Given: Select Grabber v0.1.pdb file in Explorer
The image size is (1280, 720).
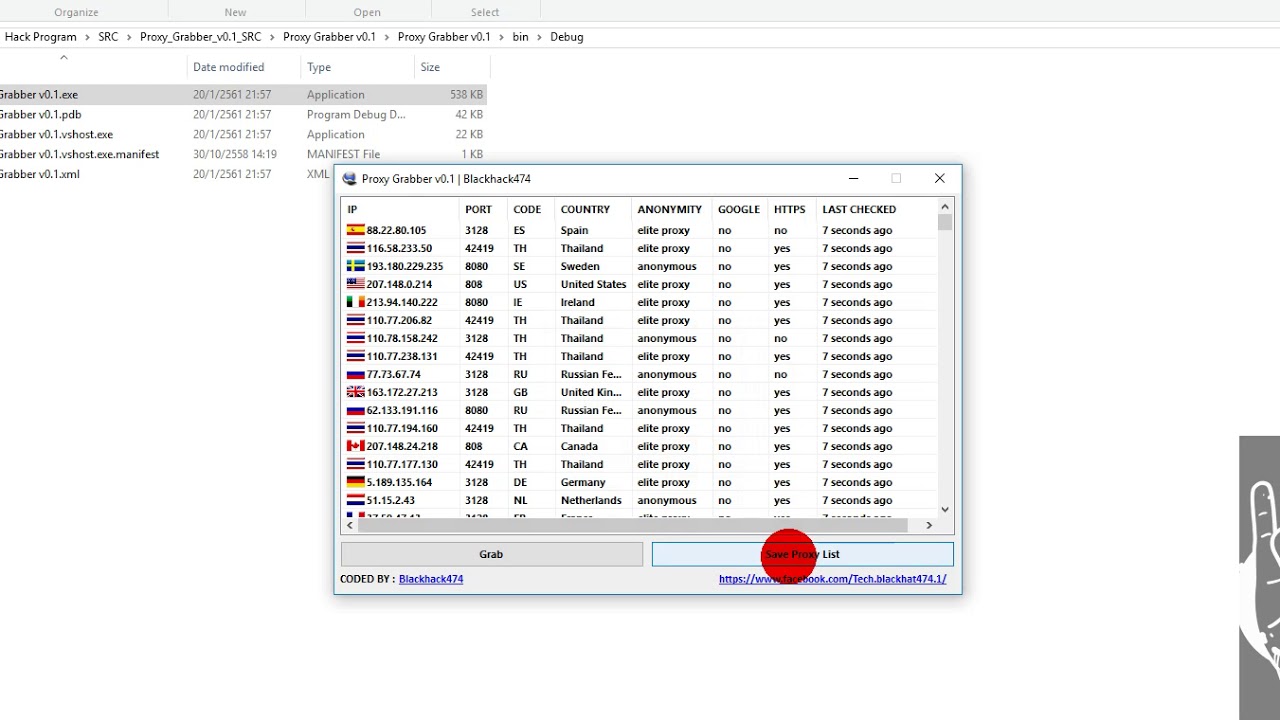Looking at the screenshot, I should (x=243, y=114).
